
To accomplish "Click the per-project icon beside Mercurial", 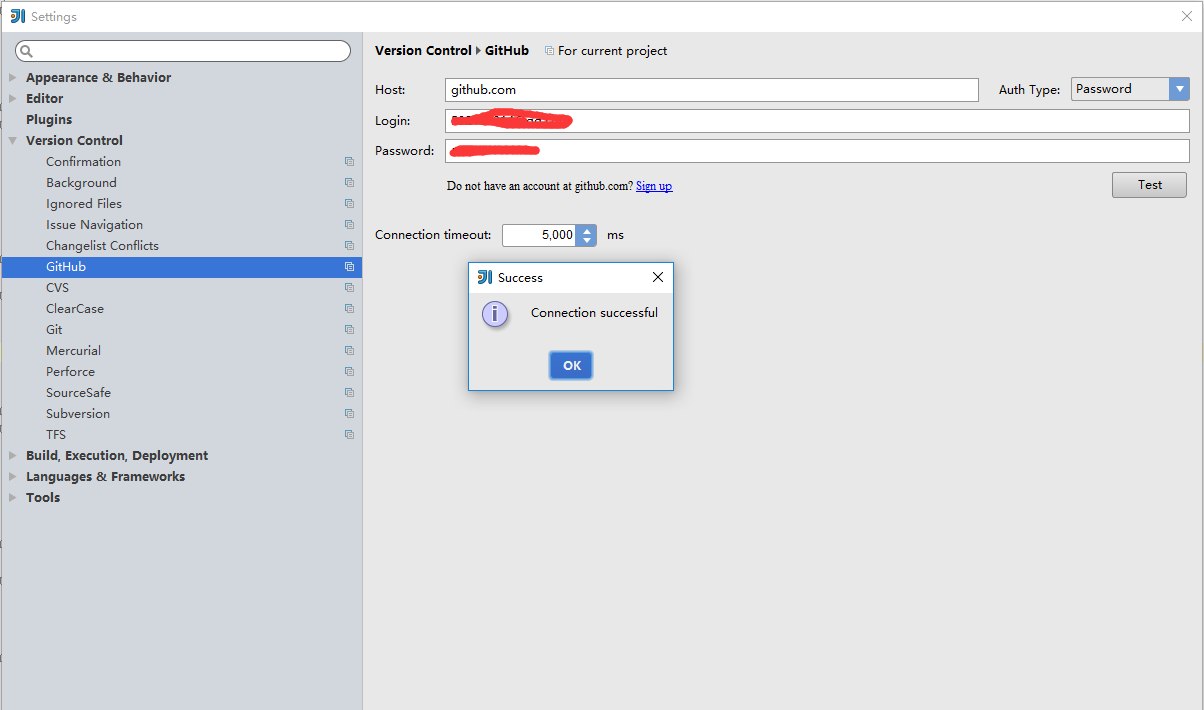I will point(349,351).
